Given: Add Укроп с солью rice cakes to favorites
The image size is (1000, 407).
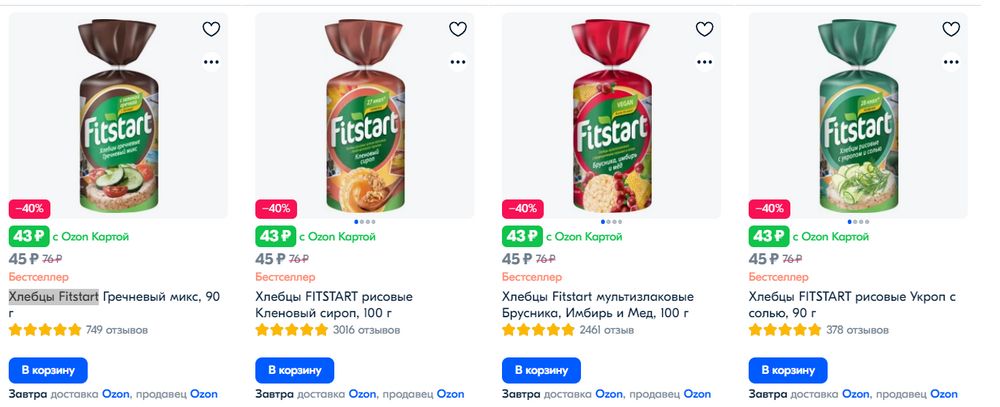Looking at the screenshot, I should (951, 30).
